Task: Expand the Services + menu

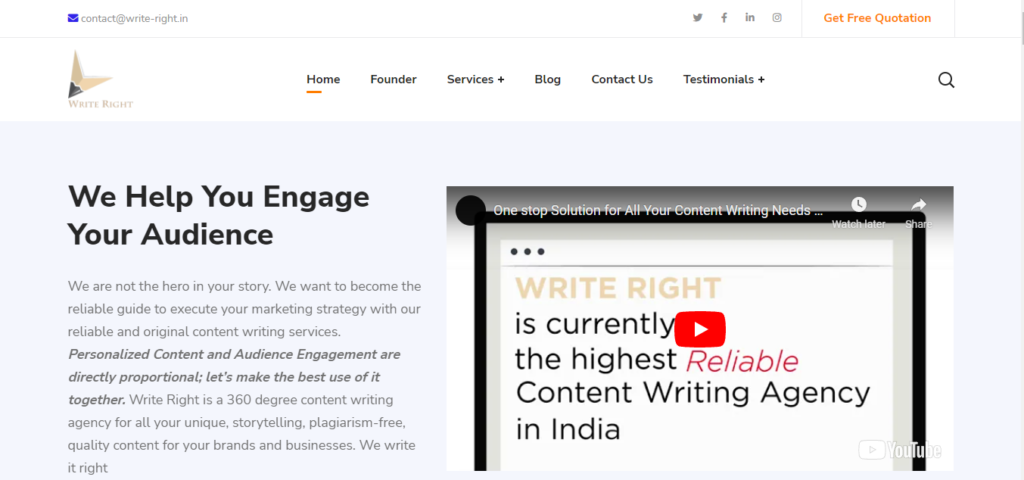Action: tap(475, 80)
